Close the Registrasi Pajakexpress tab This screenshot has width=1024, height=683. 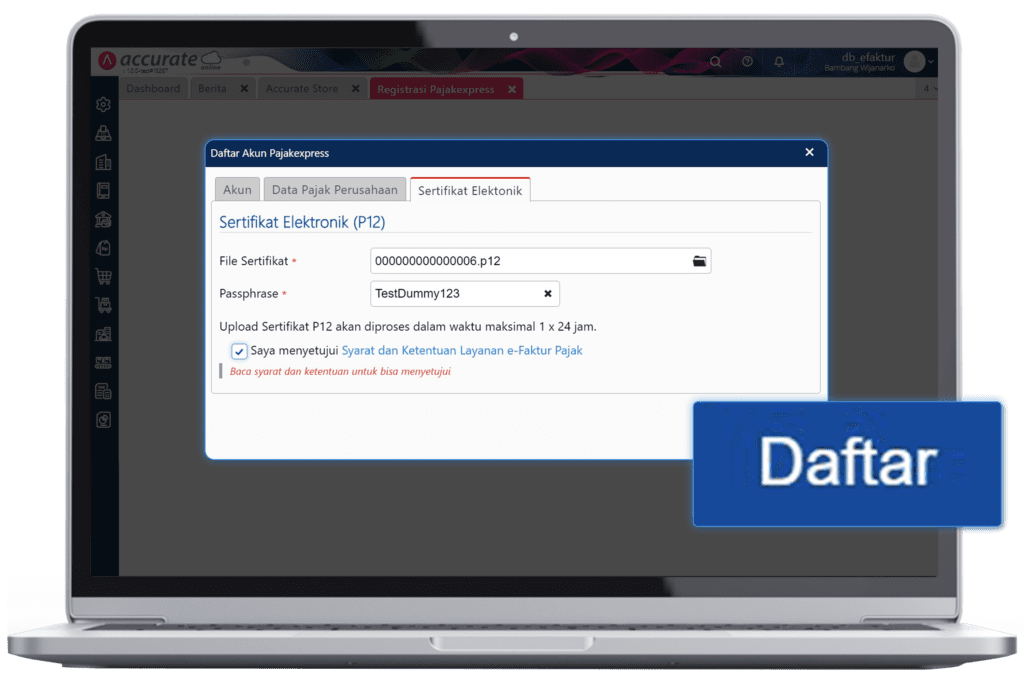click(x=512, y=89)
